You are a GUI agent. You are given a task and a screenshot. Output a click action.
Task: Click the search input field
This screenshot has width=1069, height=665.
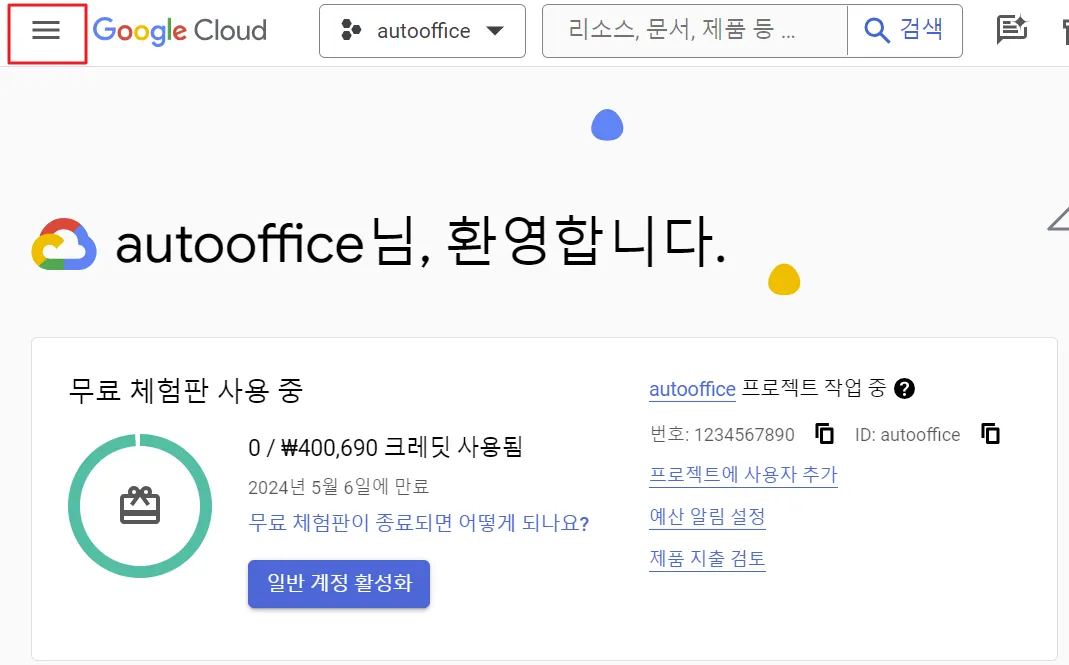tap(694, 31)
